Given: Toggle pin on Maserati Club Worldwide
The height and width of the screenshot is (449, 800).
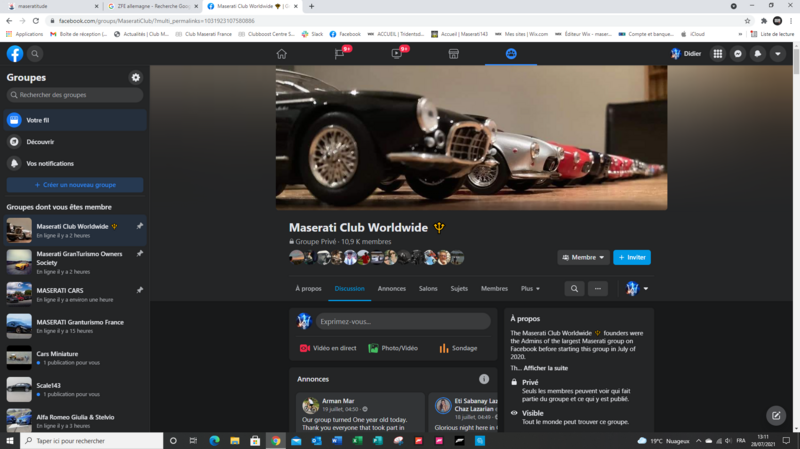Looking at the screenshot, I should (139, 226).
